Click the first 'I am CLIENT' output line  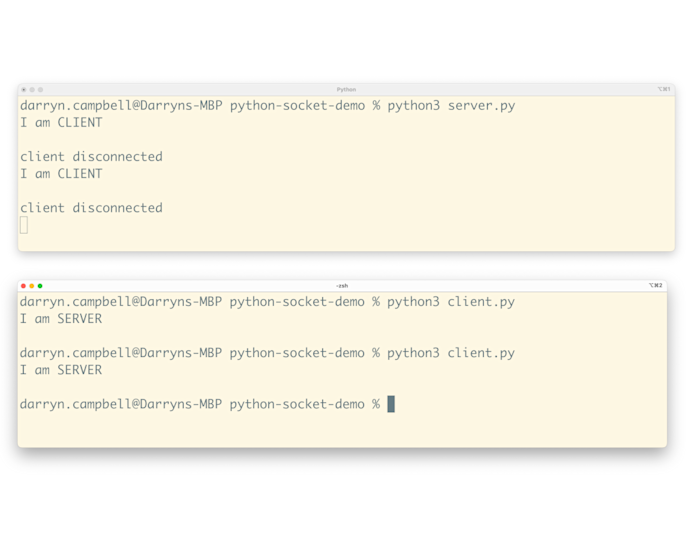[x=61, y=122]
